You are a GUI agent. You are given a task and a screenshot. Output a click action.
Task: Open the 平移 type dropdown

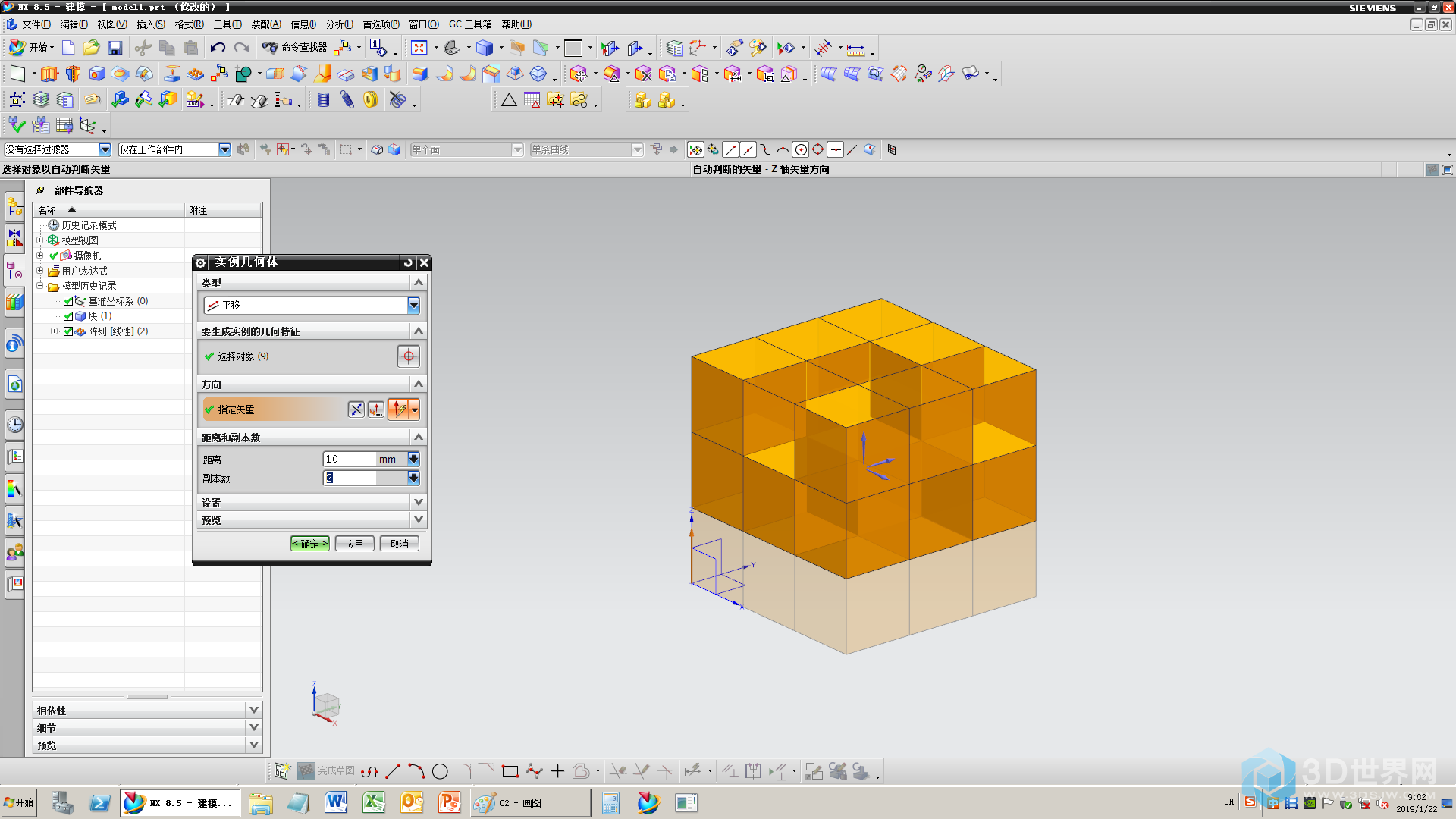[x=311, y=305]
